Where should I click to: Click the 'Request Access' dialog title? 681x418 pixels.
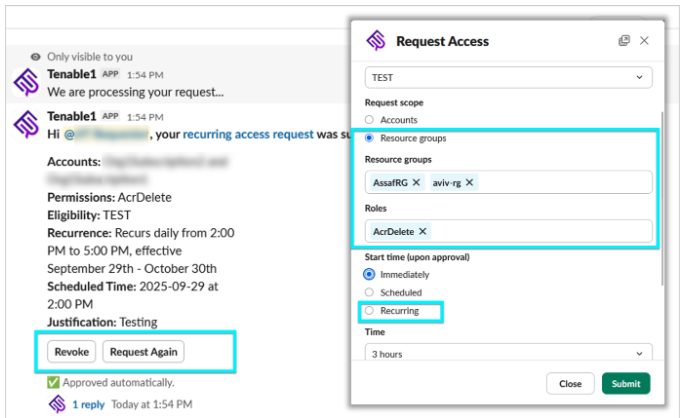point(442,41)
